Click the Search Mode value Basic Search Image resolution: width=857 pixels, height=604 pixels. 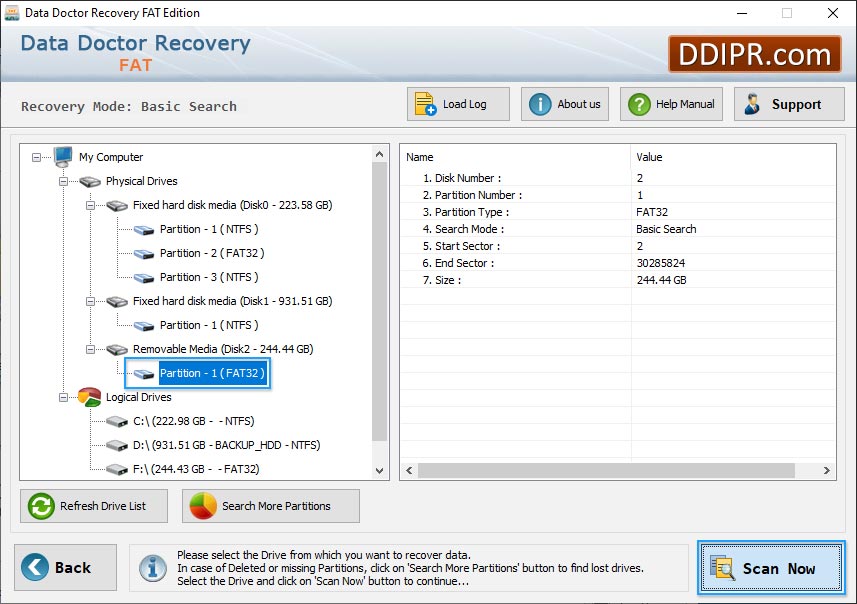point(666,229)
